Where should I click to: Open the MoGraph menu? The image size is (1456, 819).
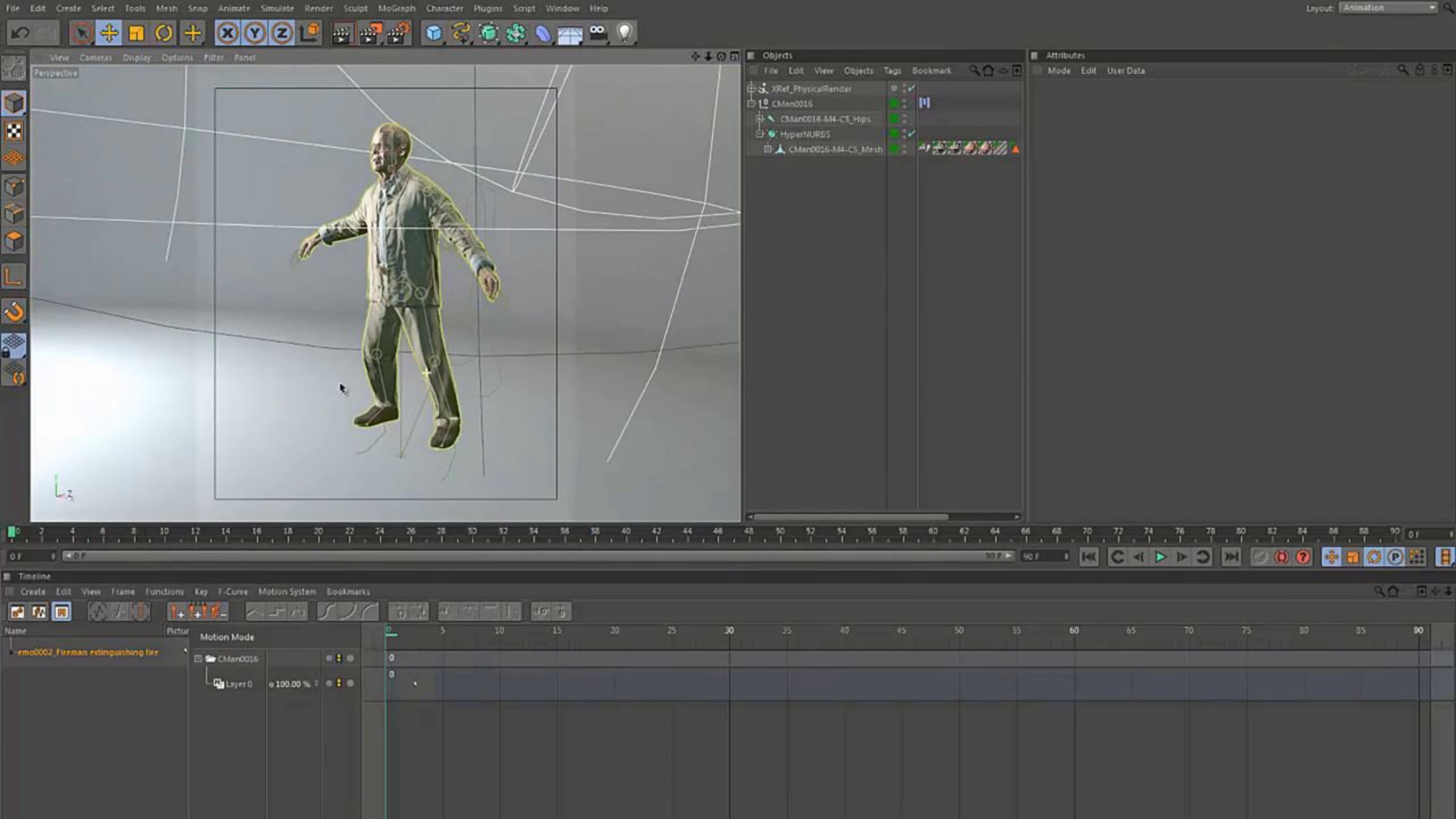pos(397,8)
